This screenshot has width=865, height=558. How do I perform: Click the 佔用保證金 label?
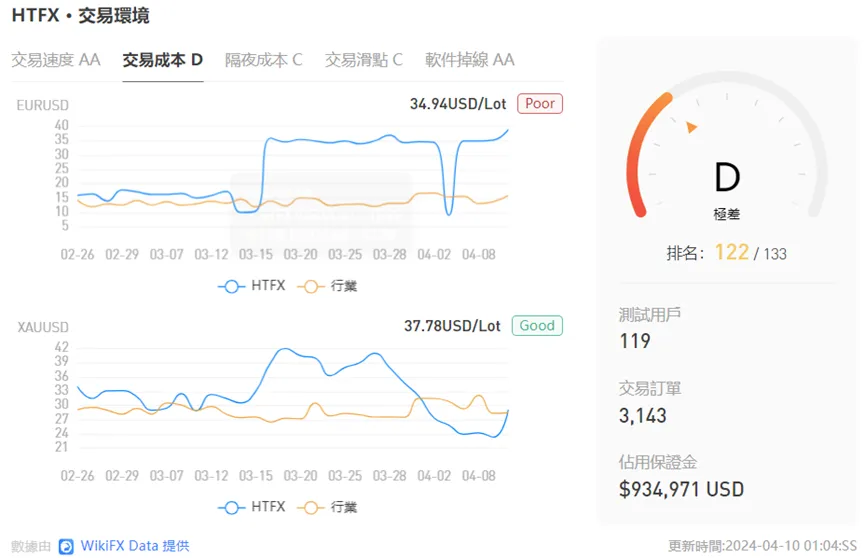point(658,462)
